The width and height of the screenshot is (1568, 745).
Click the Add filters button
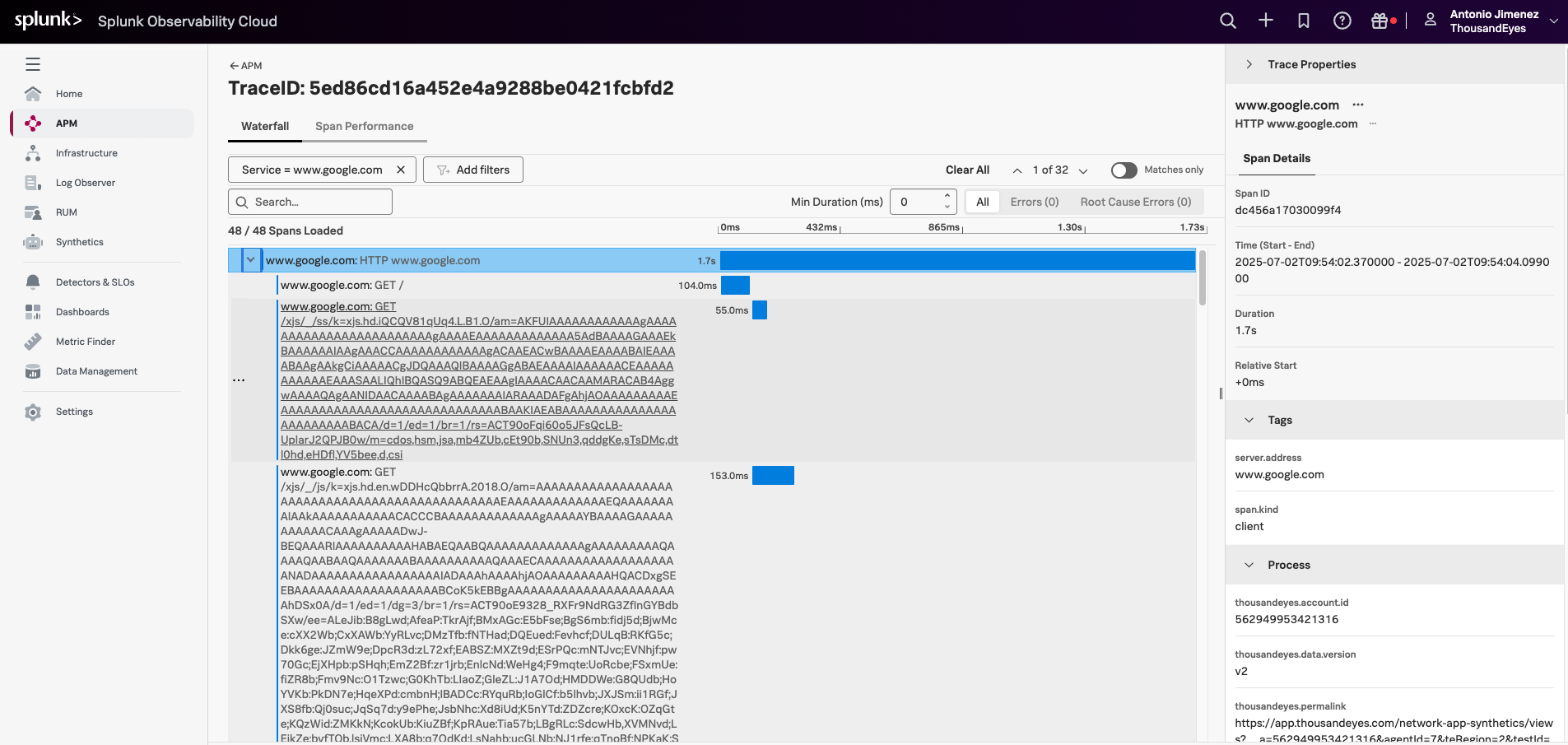(473, 170)
